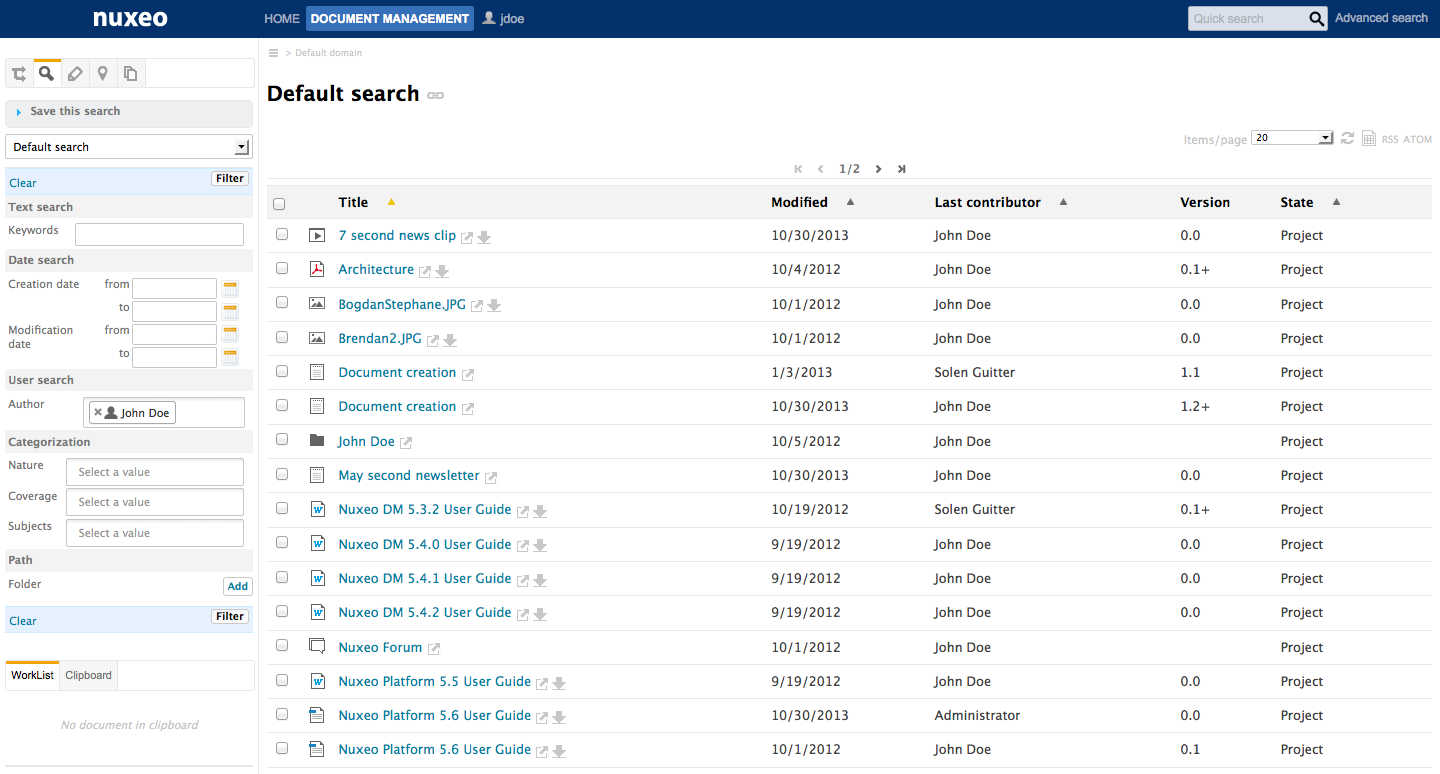Select Brendan2.JPG row checkbox

point(282,337)
